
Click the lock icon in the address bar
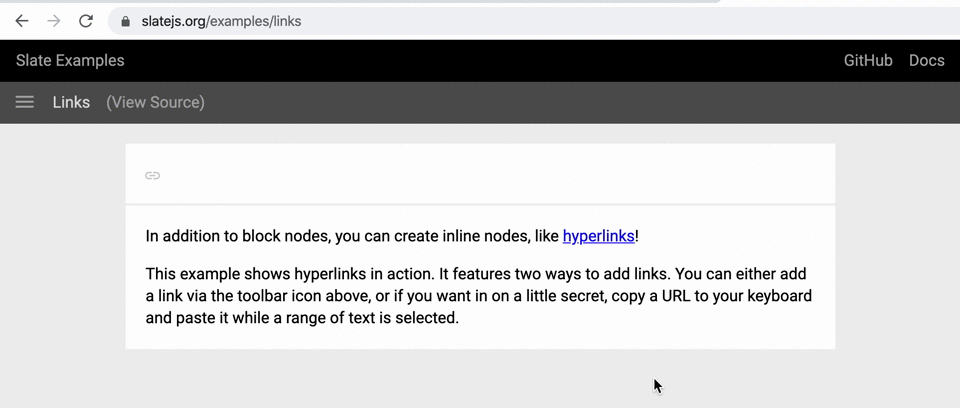[x=126, y=21]
